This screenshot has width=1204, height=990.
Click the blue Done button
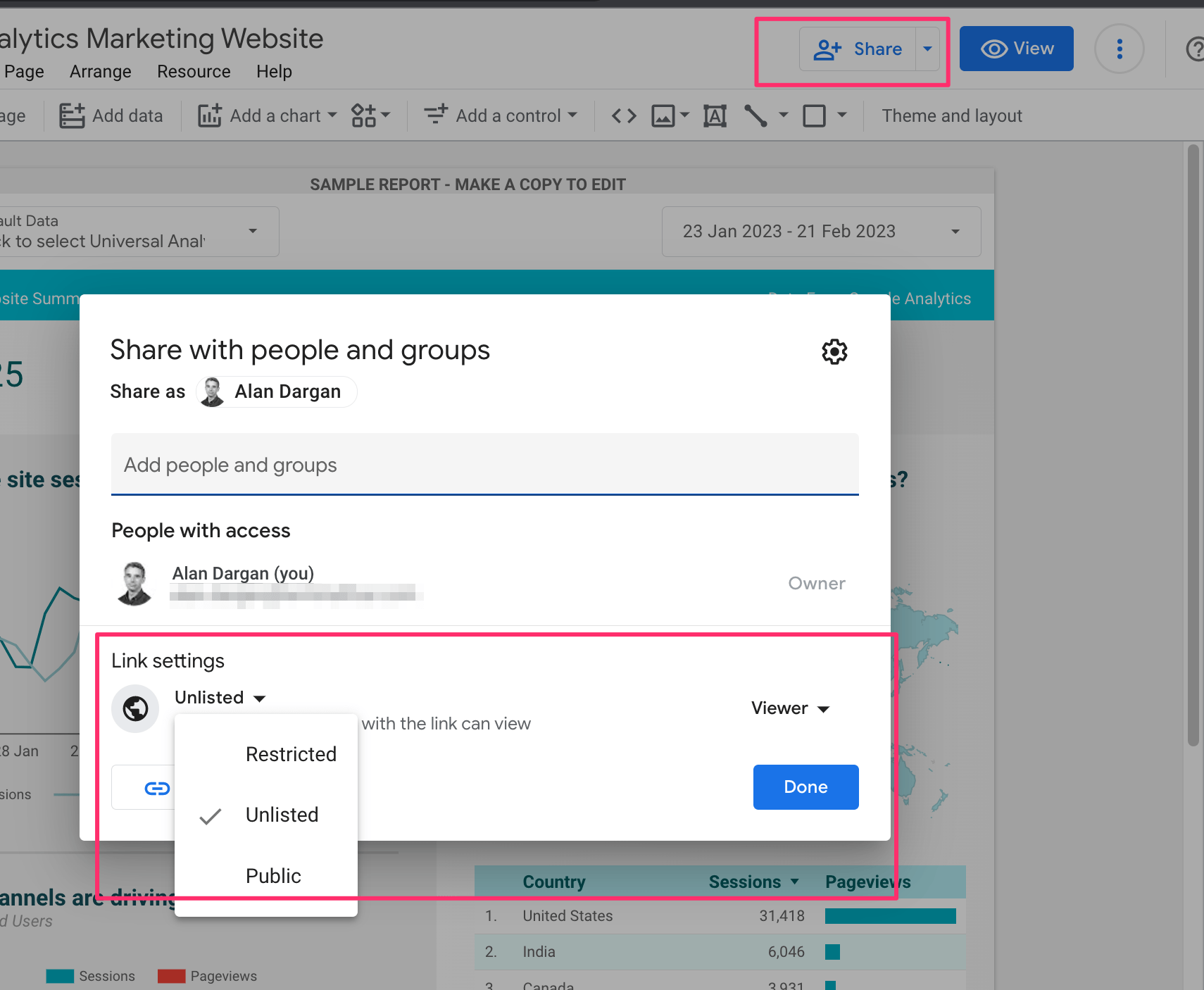coord(805,787)
